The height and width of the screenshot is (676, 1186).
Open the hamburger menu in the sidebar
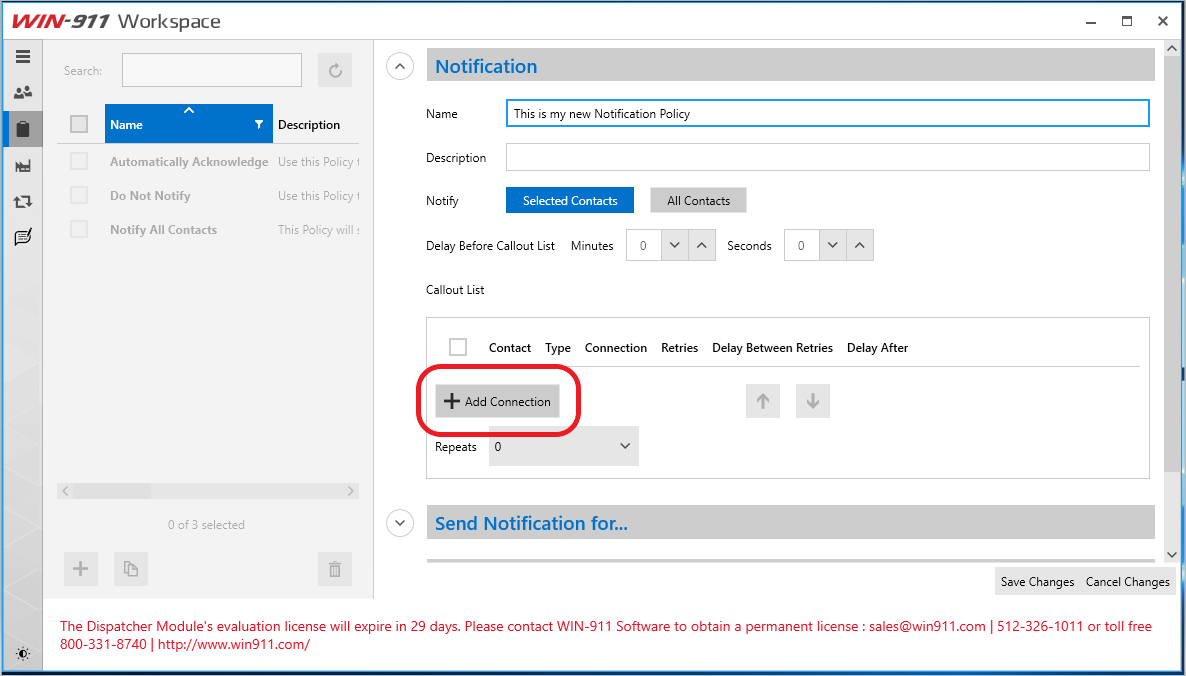pos(23,57)
